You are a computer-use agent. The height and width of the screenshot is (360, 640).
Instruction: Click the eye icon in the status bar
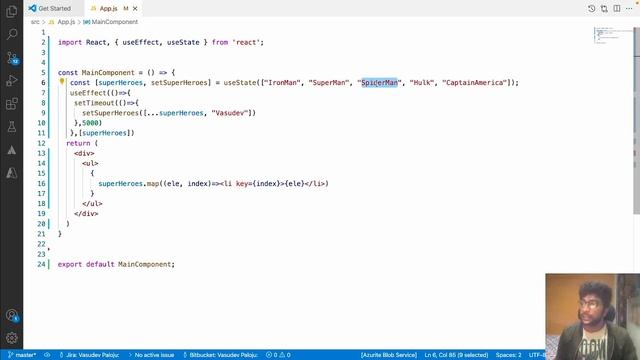point(47,355)
